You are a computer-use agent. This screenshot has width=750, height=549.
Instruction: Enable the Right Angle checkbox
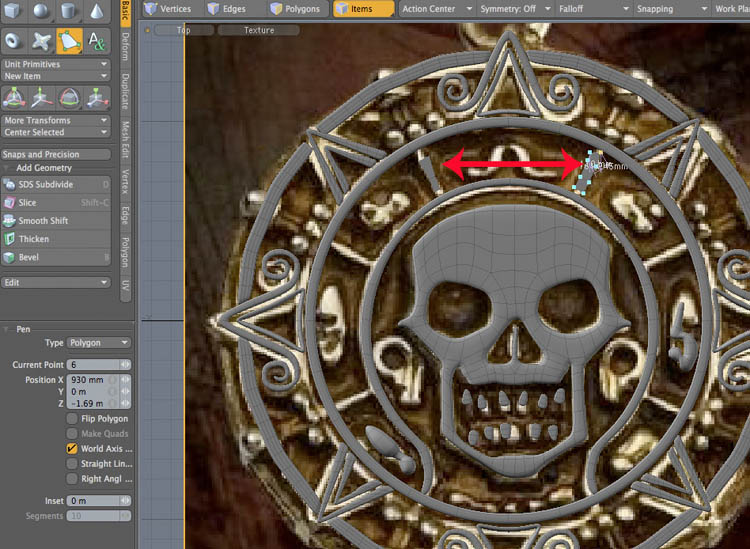72,479
